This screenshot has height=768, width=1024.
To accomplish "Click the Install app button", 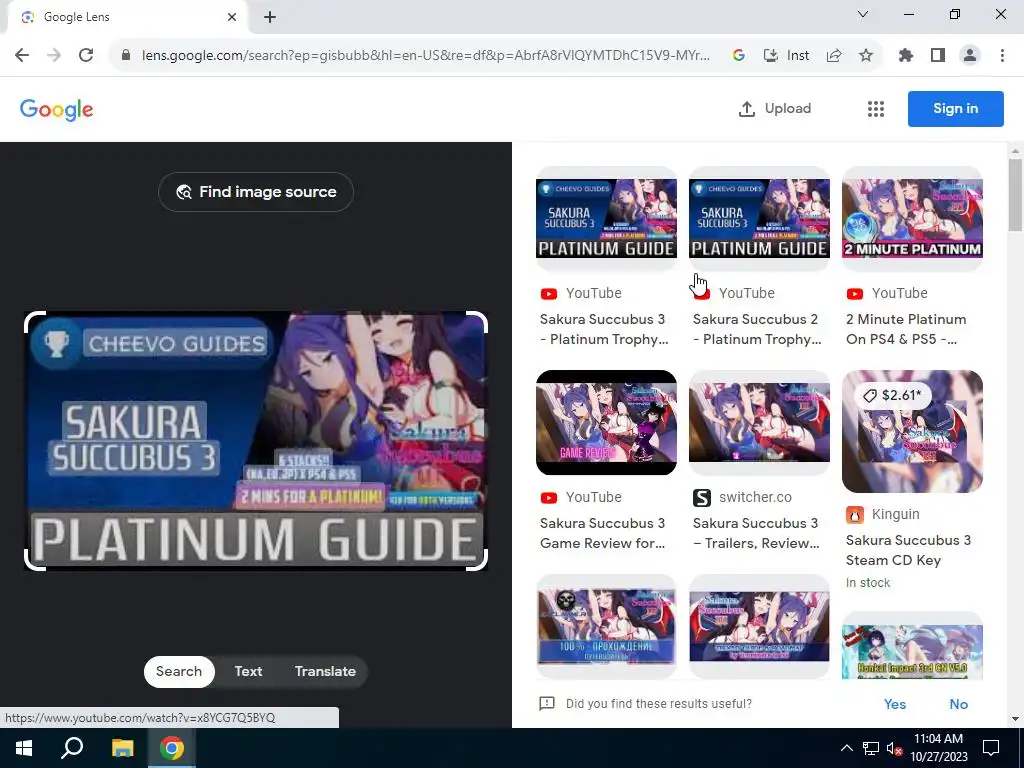I will 786,56.
